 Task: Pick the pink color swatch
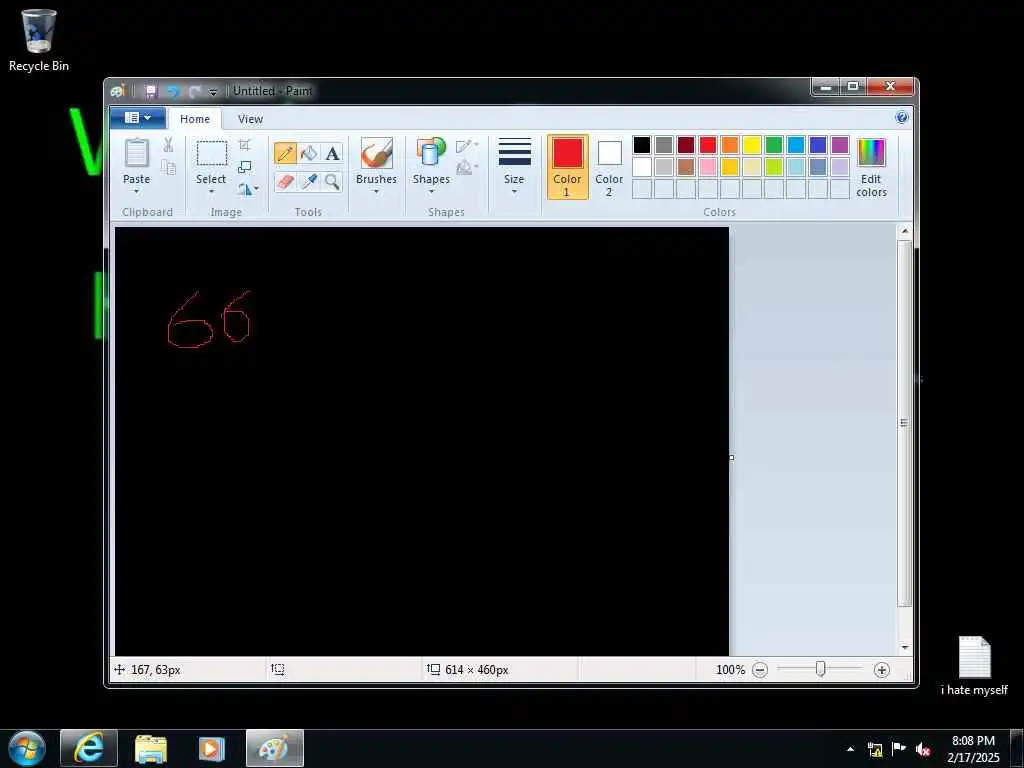[x=708, y=167]
